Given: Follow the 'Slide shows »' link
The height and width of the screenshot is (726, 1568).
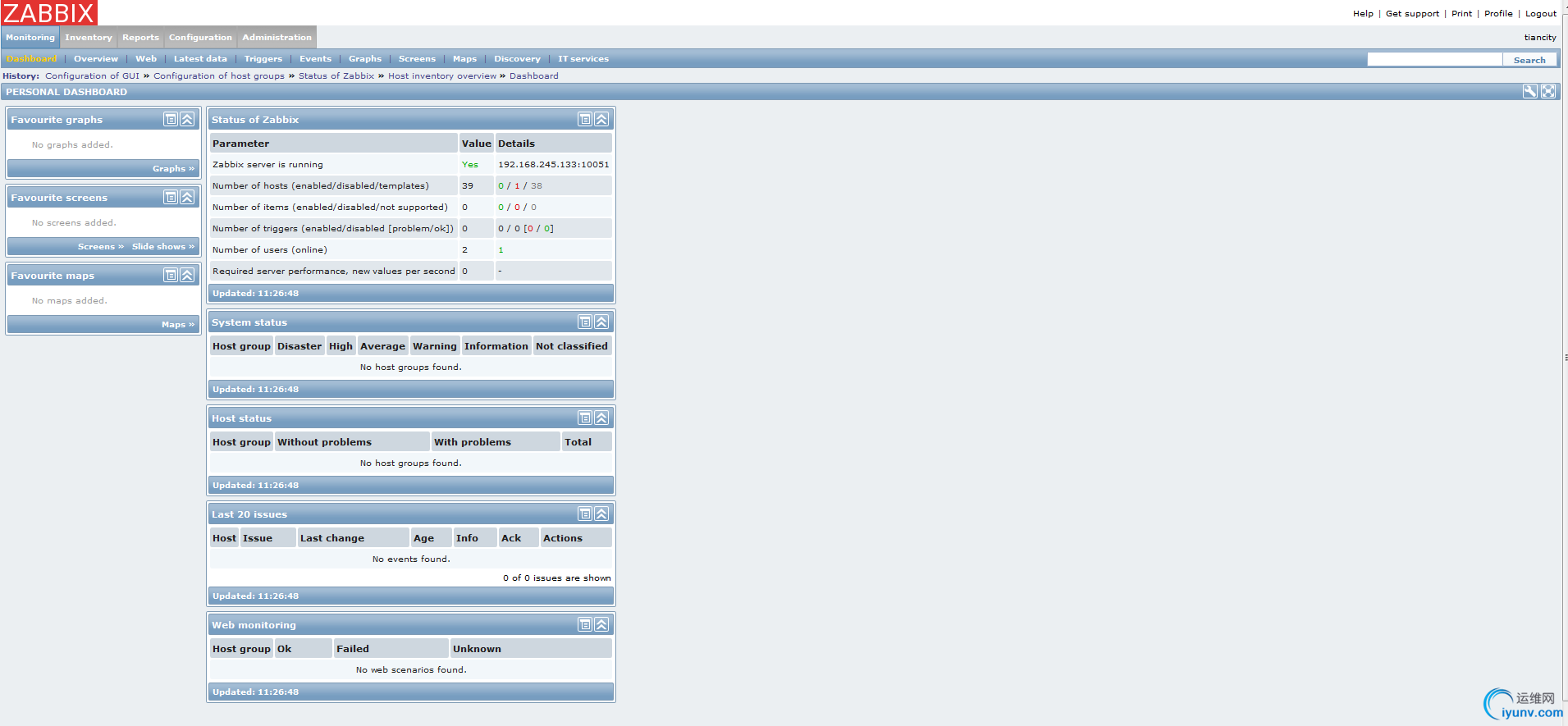Looking at the screenshot, I should (163, 247).
